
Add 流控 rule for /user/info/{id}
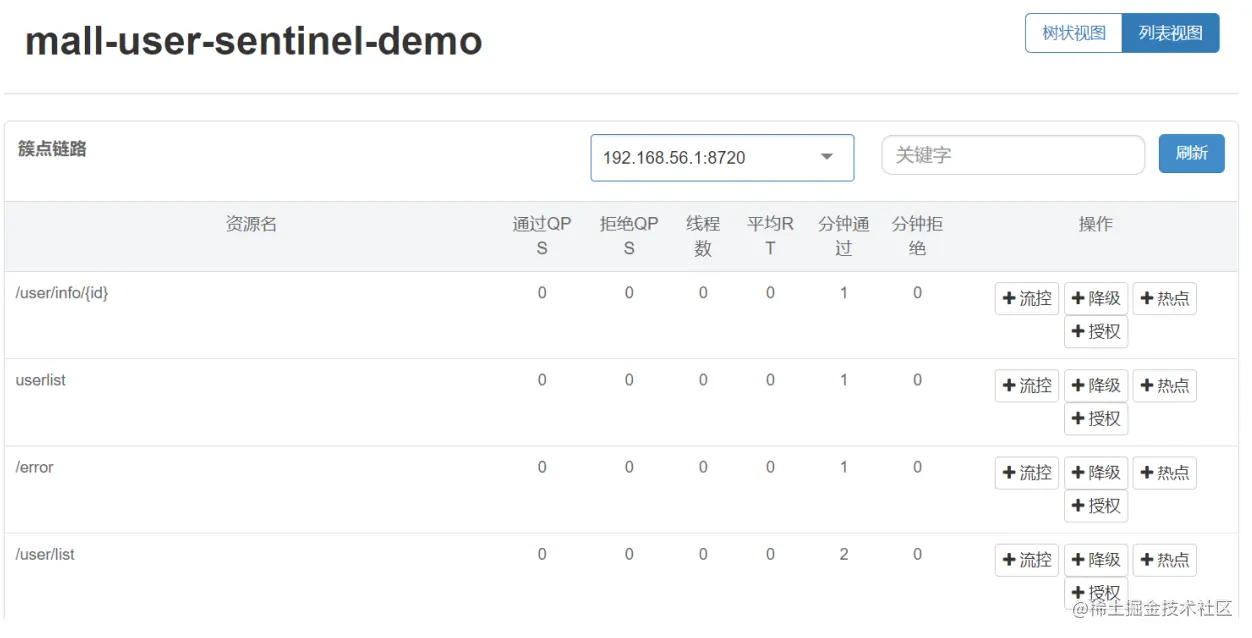1026,298
